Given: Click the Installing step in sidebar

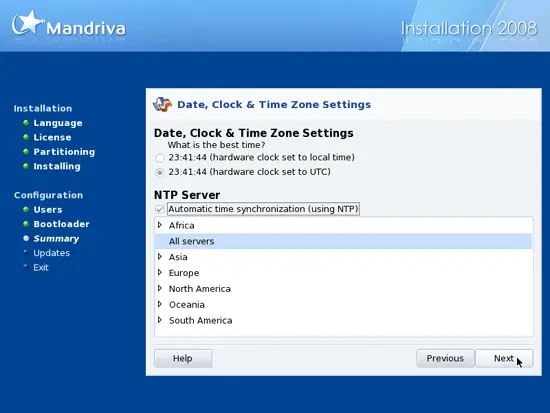Looking at the screenshot, I should (57, 166).
